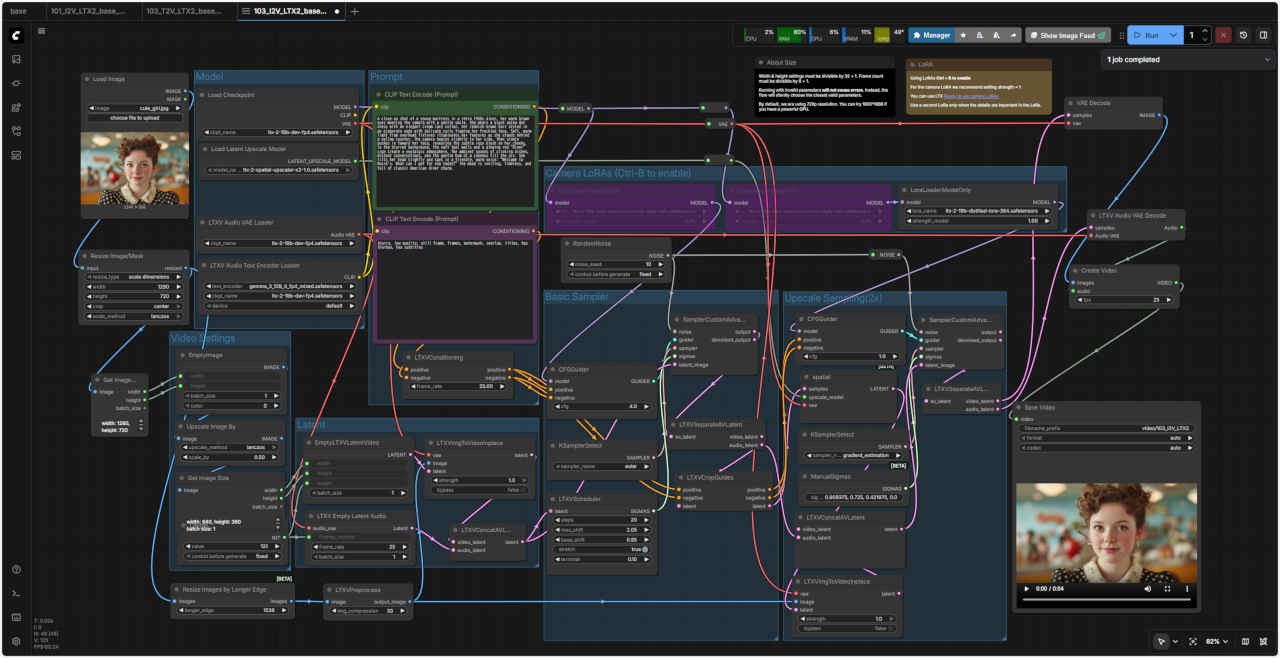The width and height of the screenshot is (1280, 658).
Task: Click the Manager button
Action: point(930,35)
